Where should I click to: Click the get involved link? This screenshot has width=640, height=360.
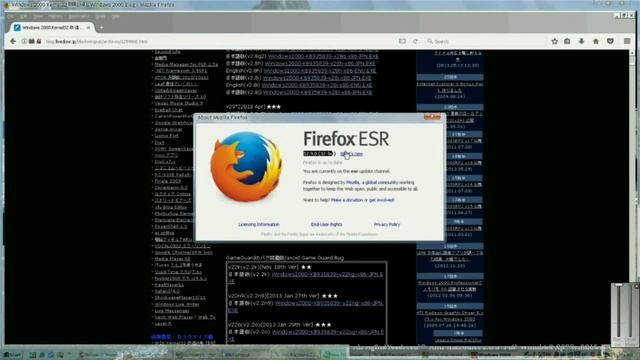tap(382, 200)
